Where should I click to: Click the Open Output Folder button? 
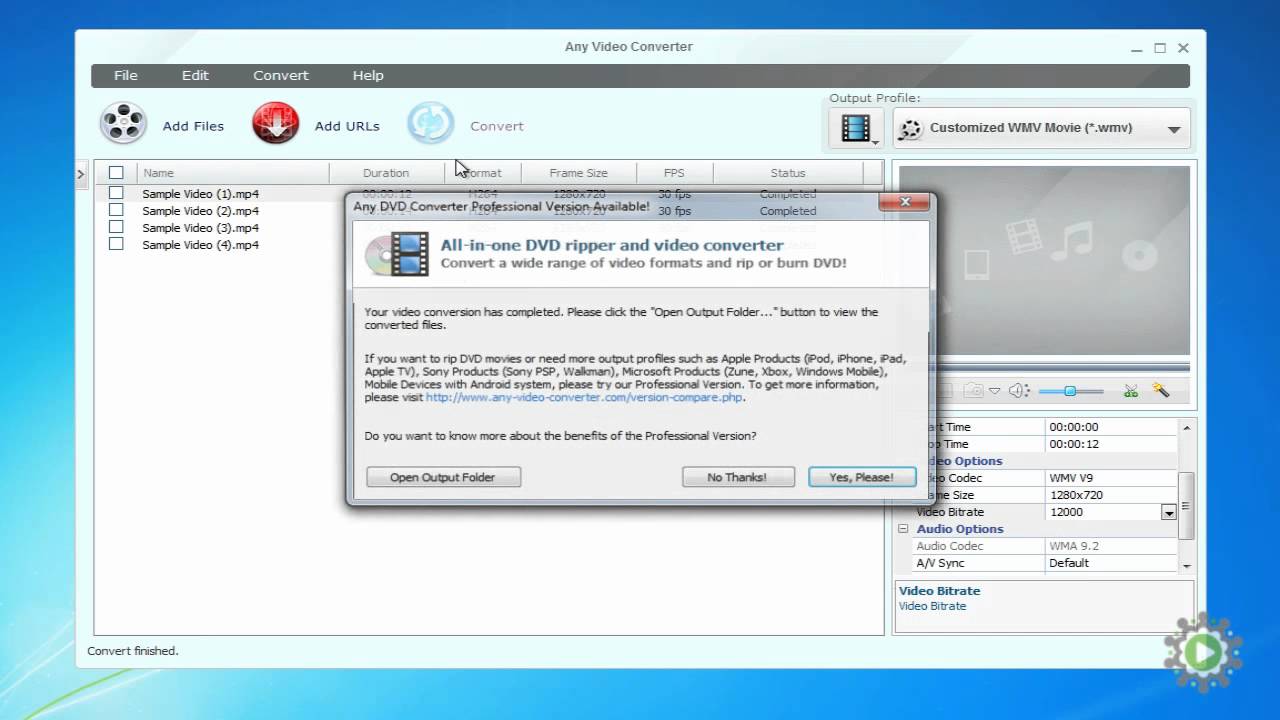443,477
